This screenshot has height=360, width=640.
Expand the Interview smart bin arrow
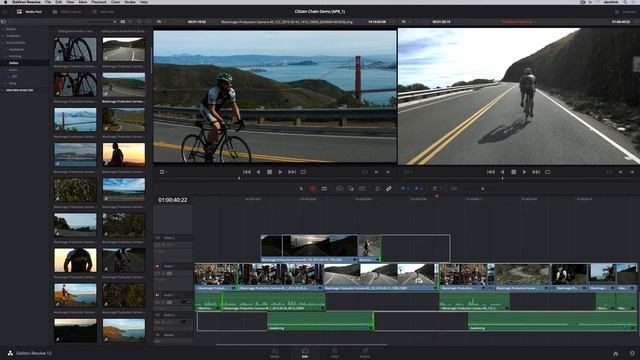pyautogui.click(x=3, y=90)
